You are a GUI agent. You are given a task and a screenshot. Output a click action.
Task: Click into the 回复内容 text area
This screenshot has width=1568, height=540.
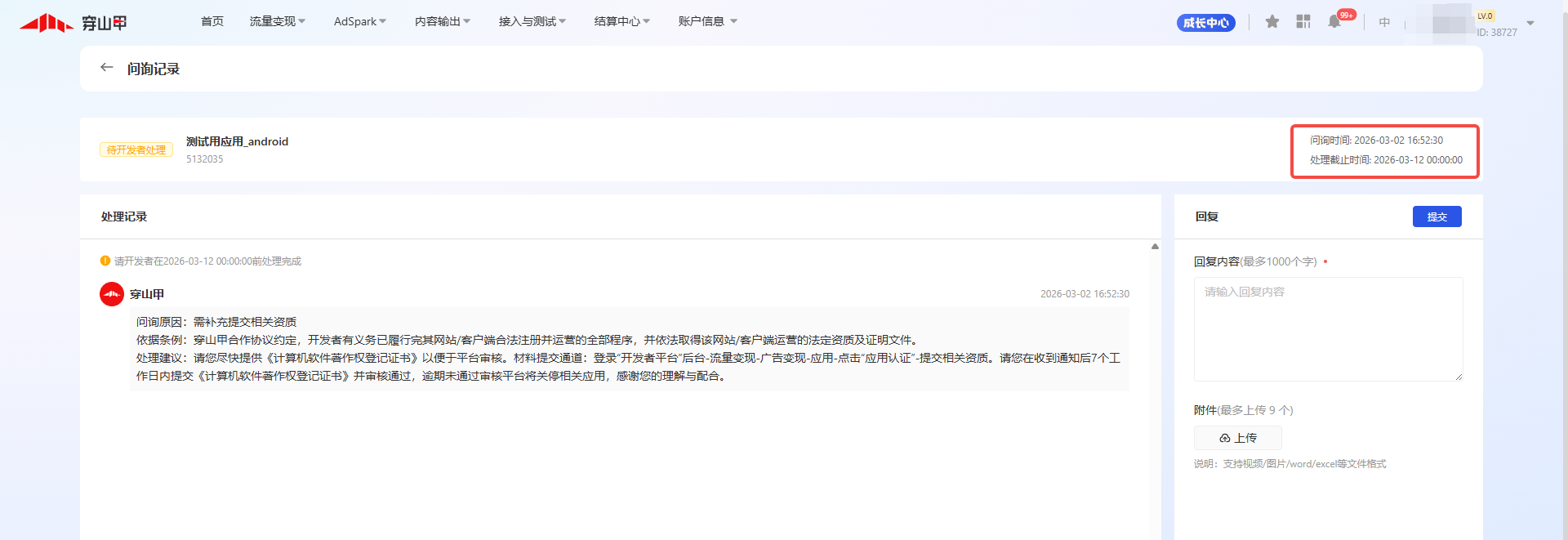coord(1328,329)
